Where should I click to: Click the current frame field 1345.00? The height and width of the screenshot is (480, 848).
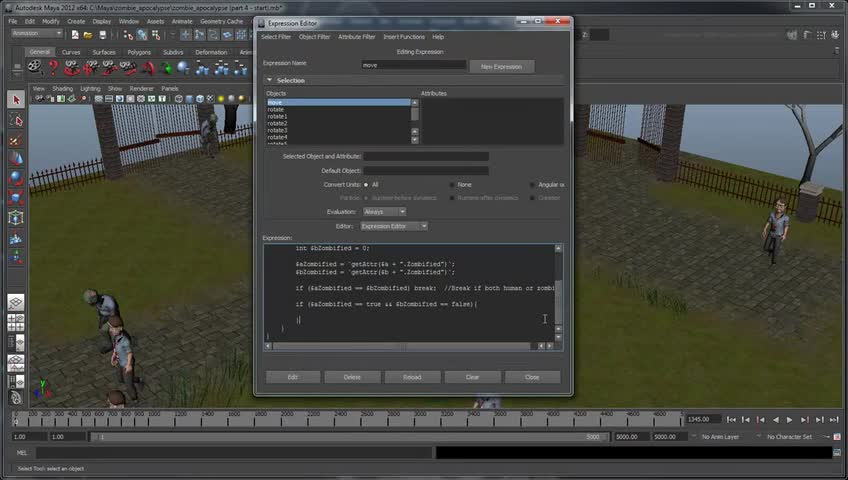click(x=704, y=419)
